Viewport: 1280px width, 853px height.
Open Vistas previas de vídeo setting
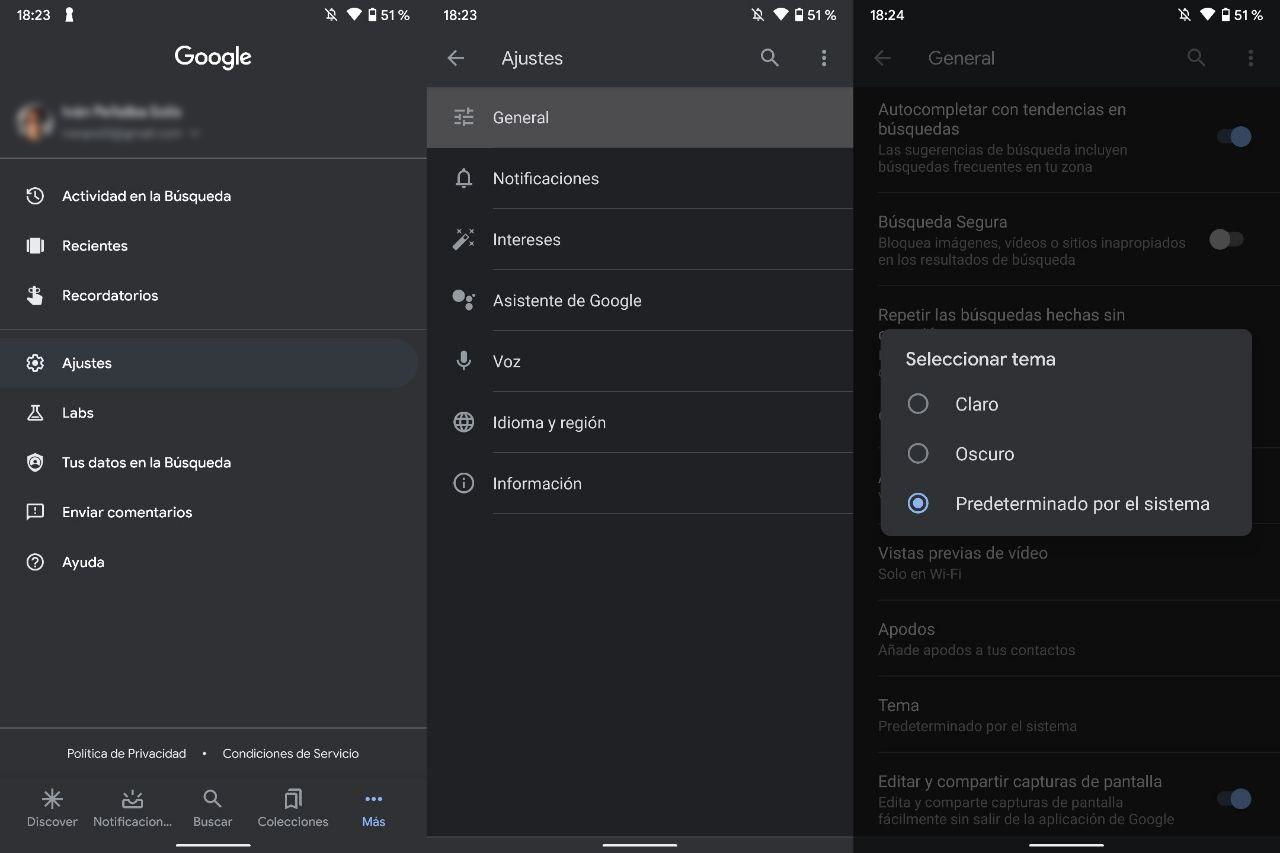[x=1066, y=563]
